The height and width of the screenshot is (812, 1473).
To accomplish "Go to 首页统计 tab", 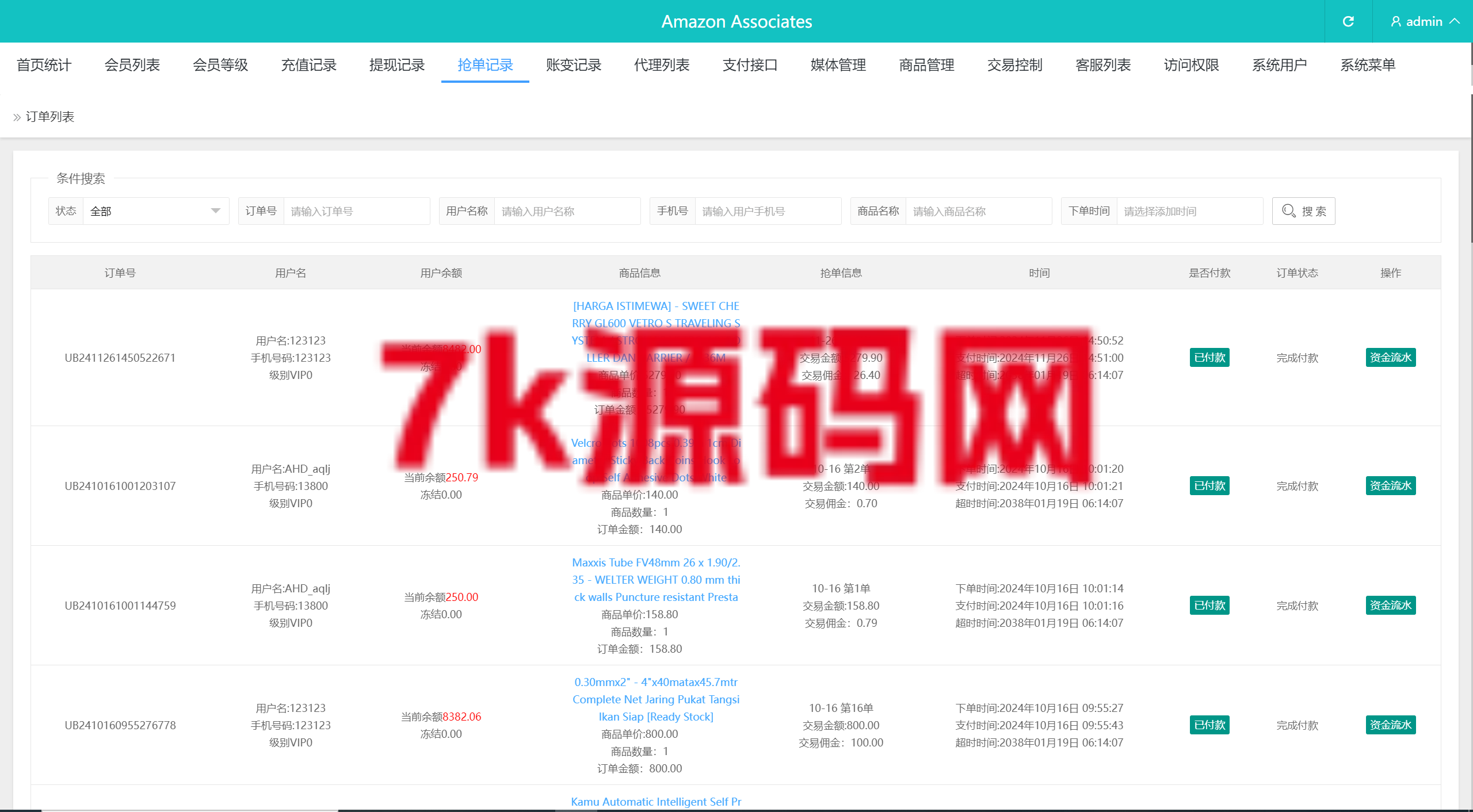I will (44, 65).
